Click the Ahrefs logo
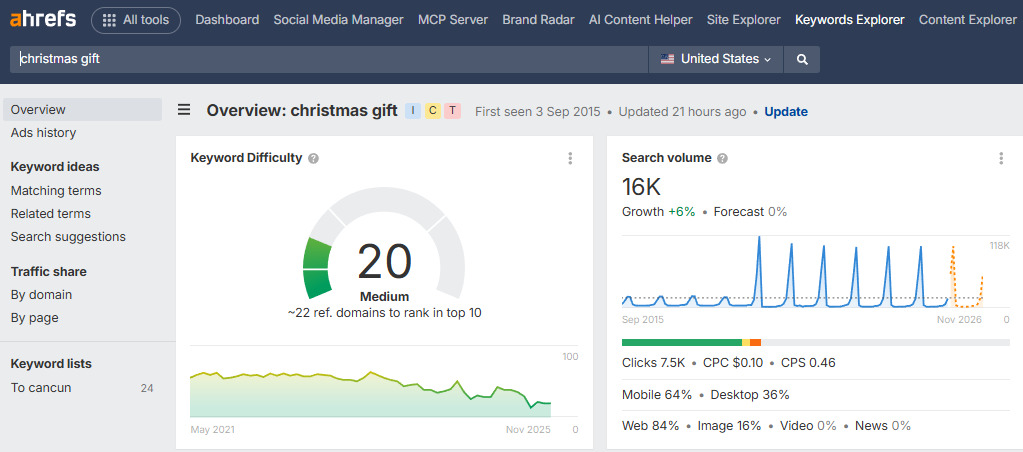The image size is (1023, 452). point(42,20)
